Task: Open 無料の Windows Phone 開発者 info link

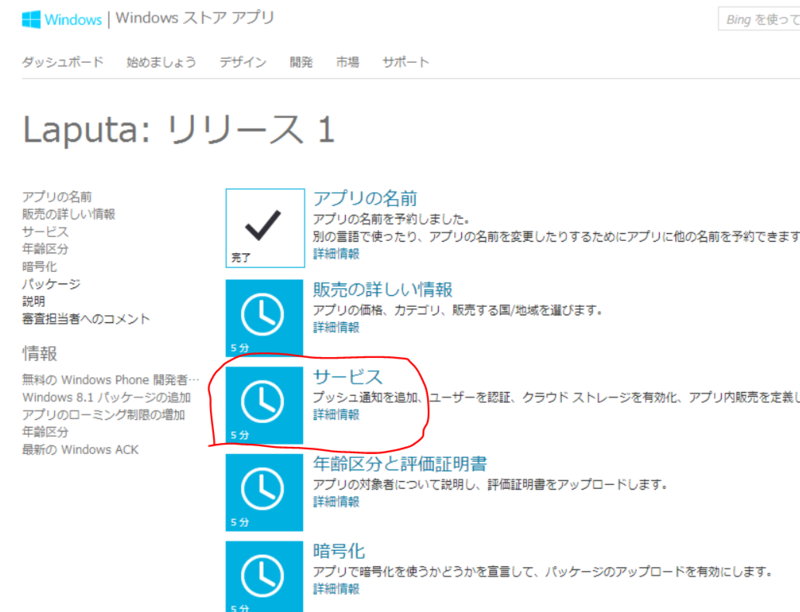Action: coord(110,380)
